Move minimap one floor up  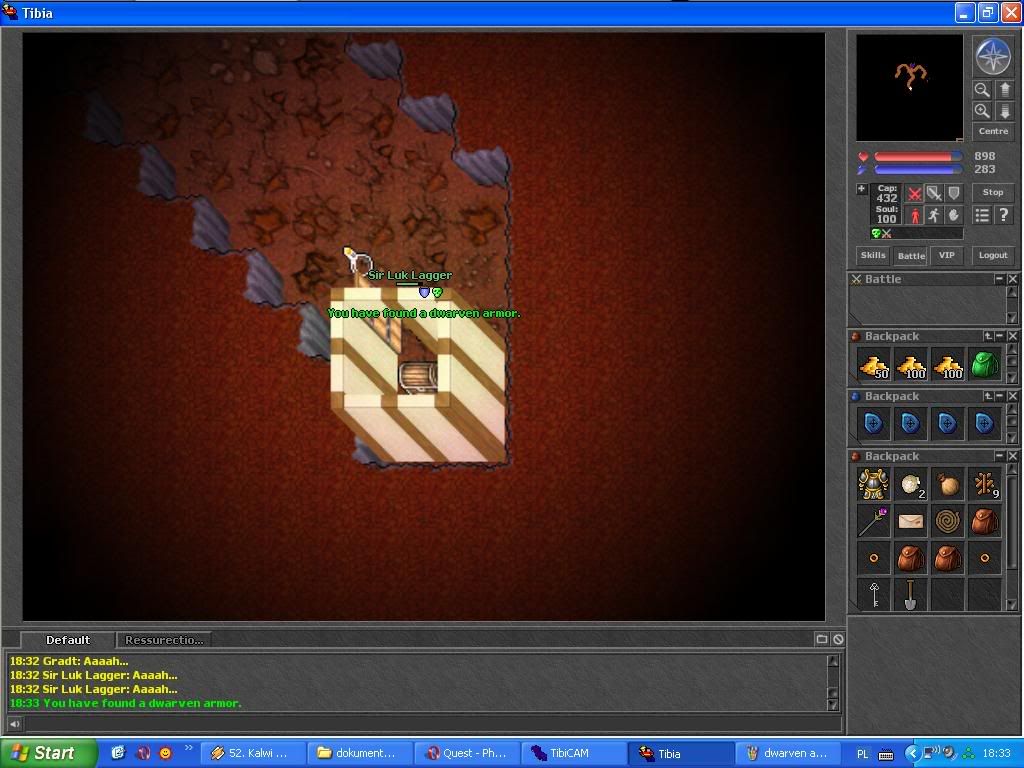coord(1004,89)
